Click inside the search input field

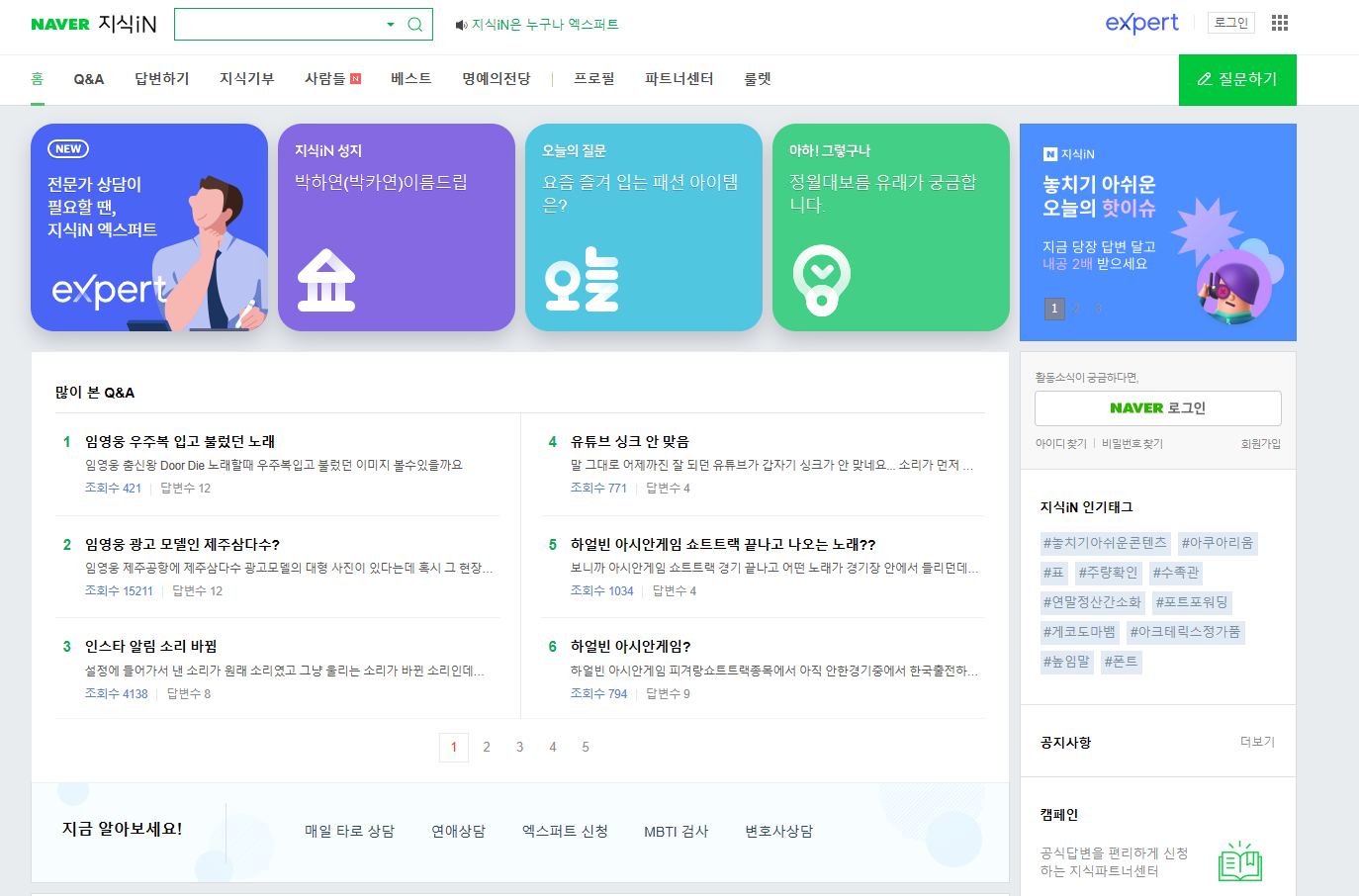pos(279,25)
